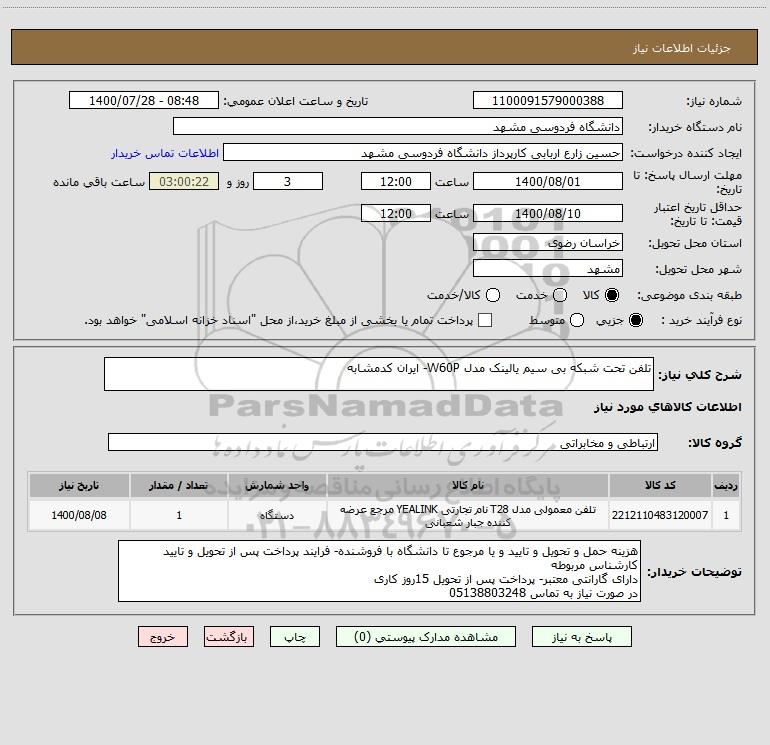Click the row number cell 1
The image size is (770, 745).
pyautogui.click(x=726, y=515)
